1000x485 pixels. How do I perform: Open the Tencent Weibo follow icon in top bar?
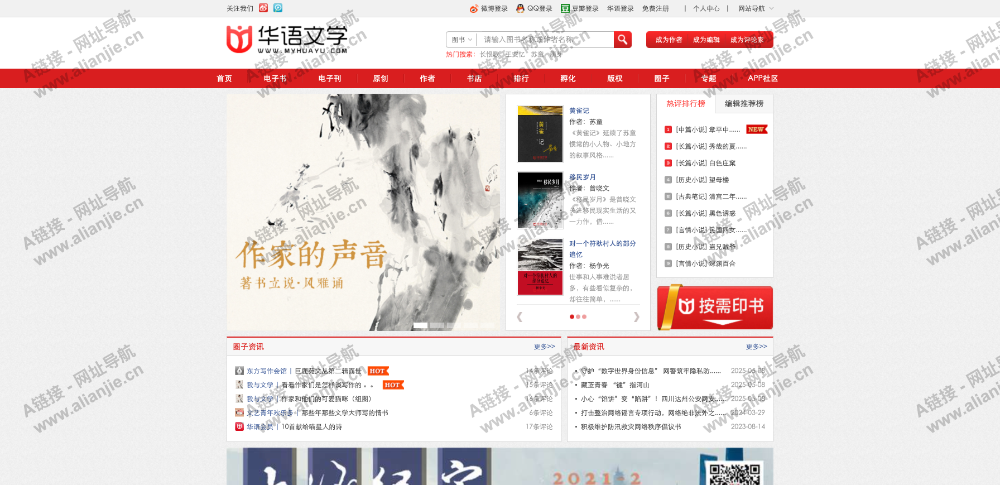pyautogui.click(x=277, y=8)
